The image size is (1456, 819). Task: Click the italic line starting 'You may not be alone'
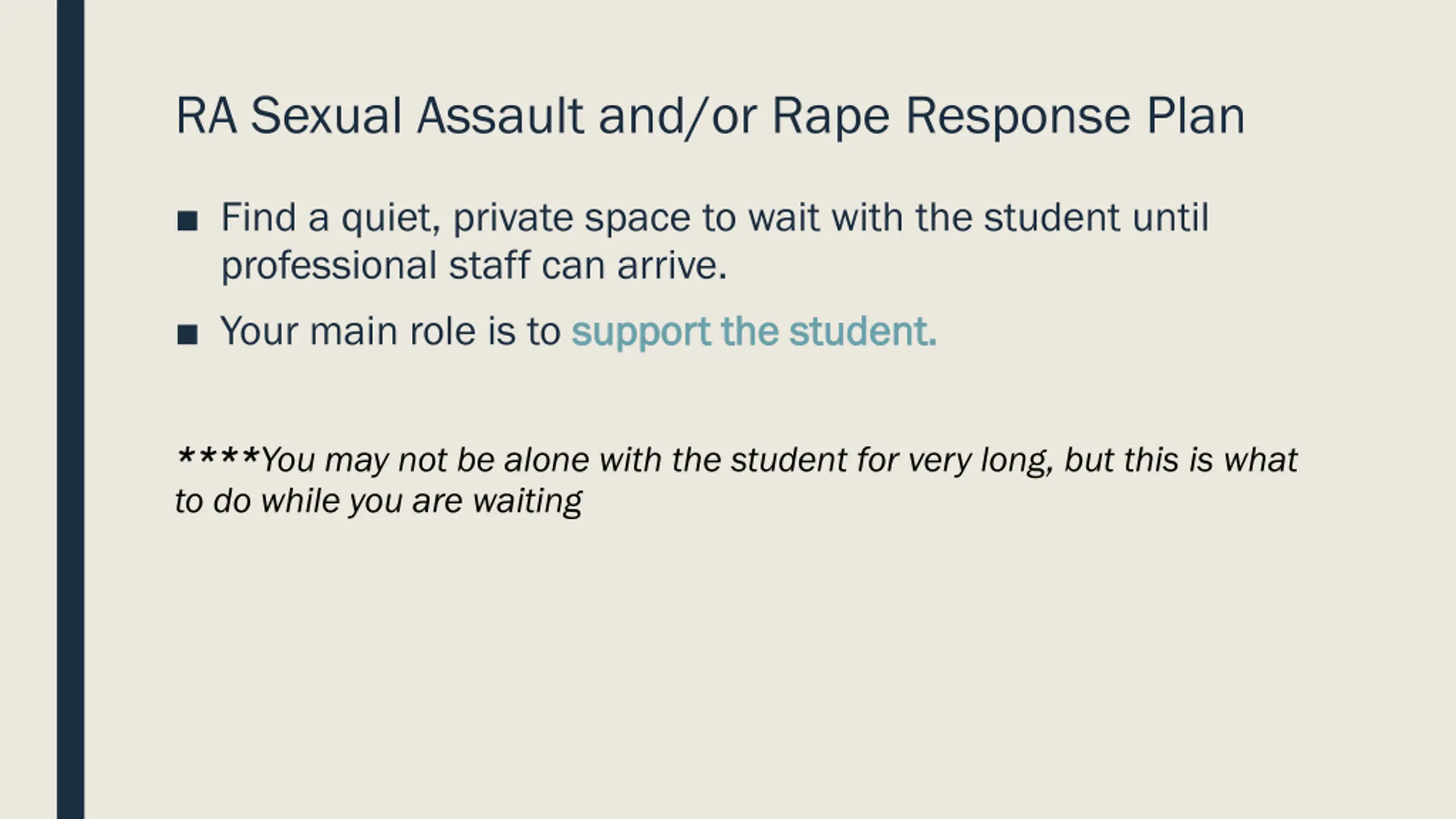tap(779, 460)
